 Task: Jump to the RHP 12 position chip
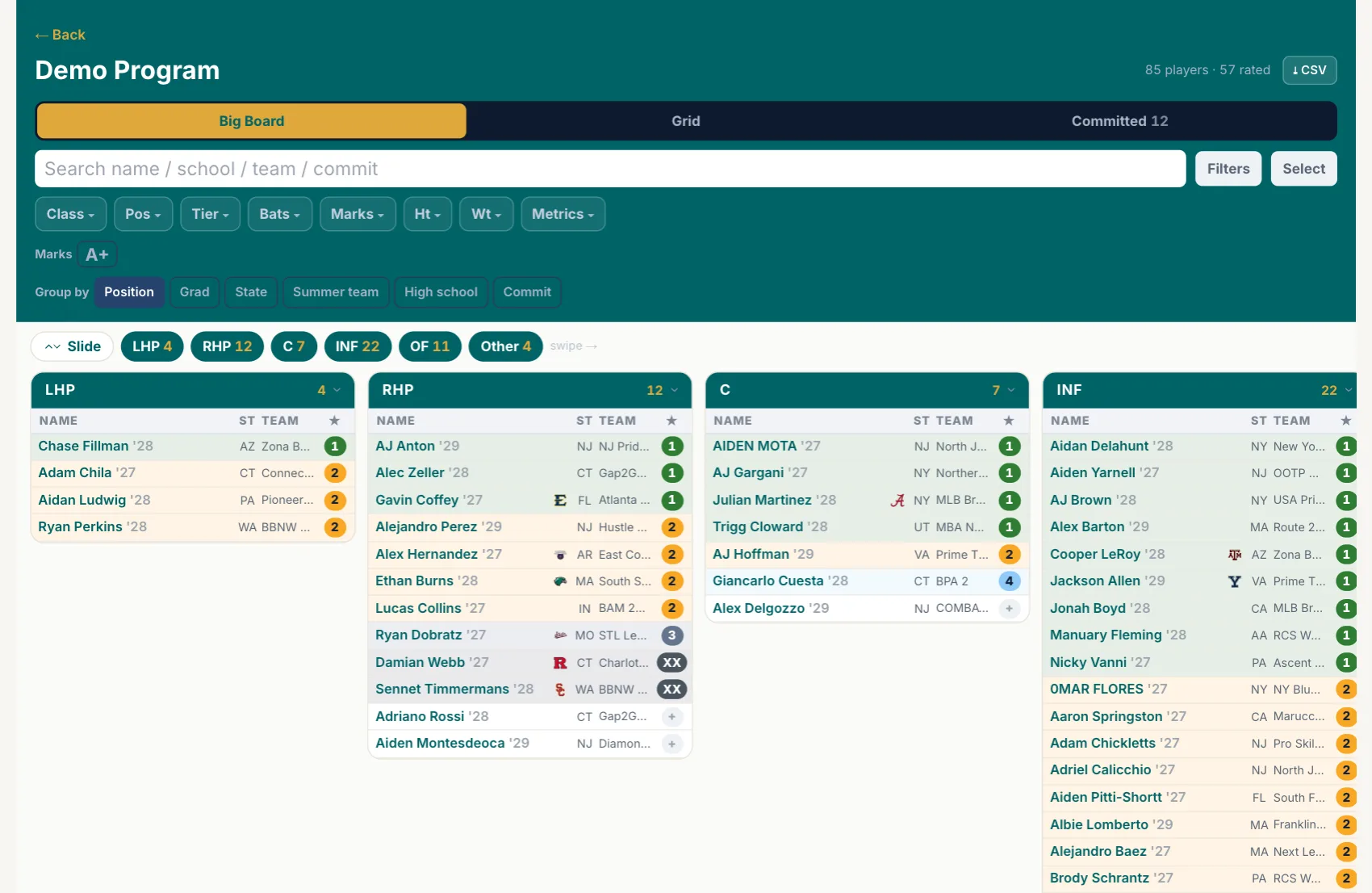[228, 346]
